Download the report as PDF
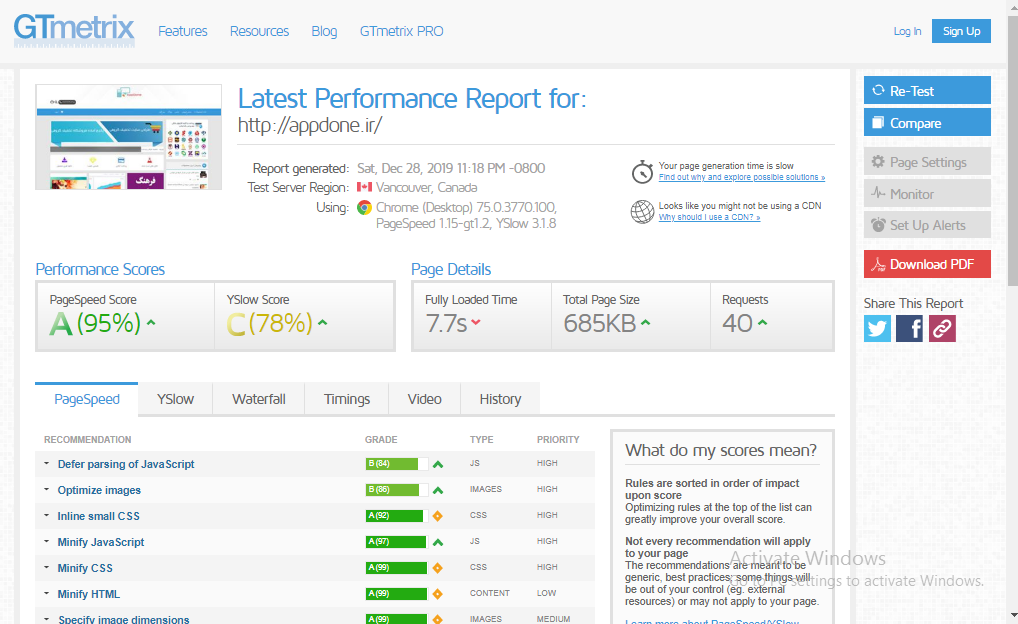1018x624 pixels. tap(927, 264)
